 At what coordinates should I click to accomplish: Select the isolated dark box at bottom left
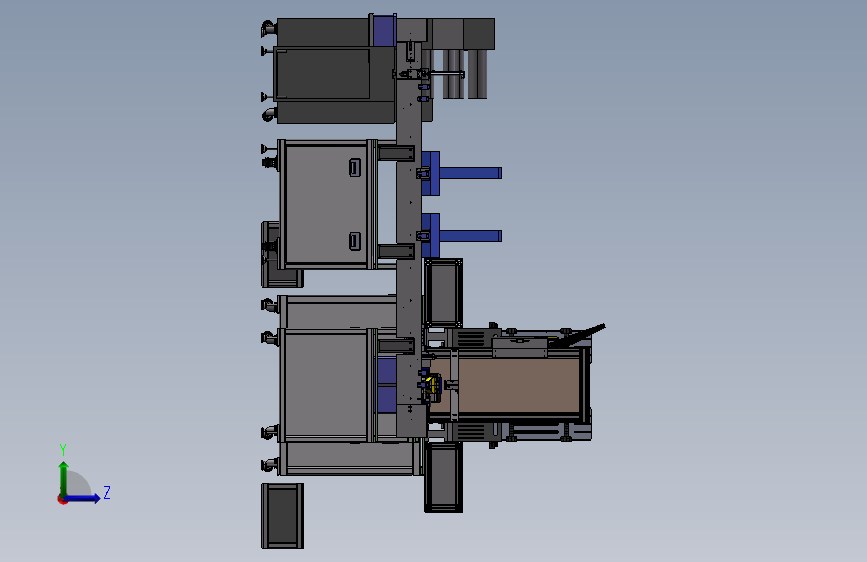click(283, 516)
